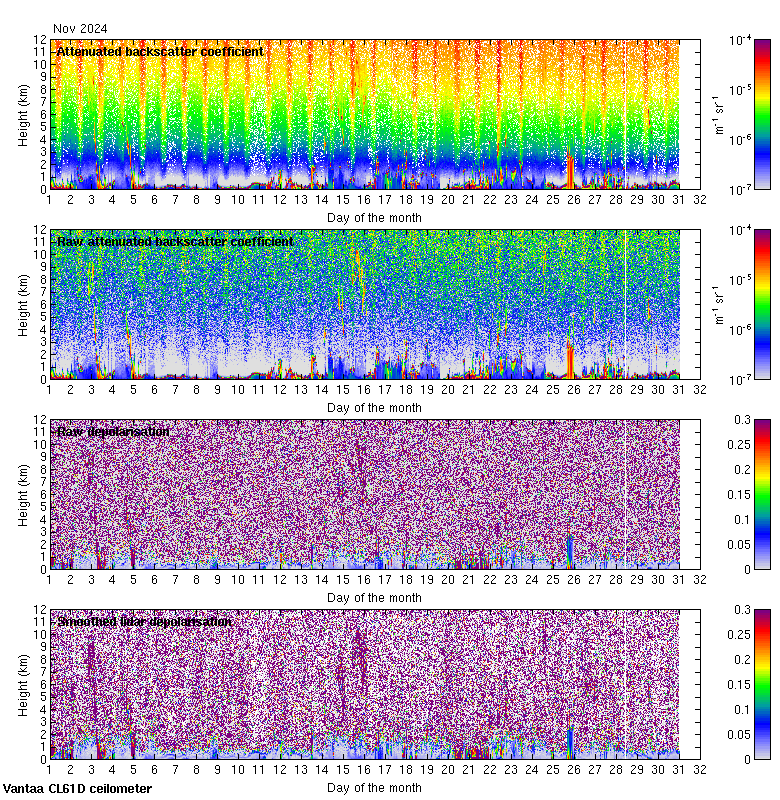Select the Nov 2024 date label

(80, 29)
